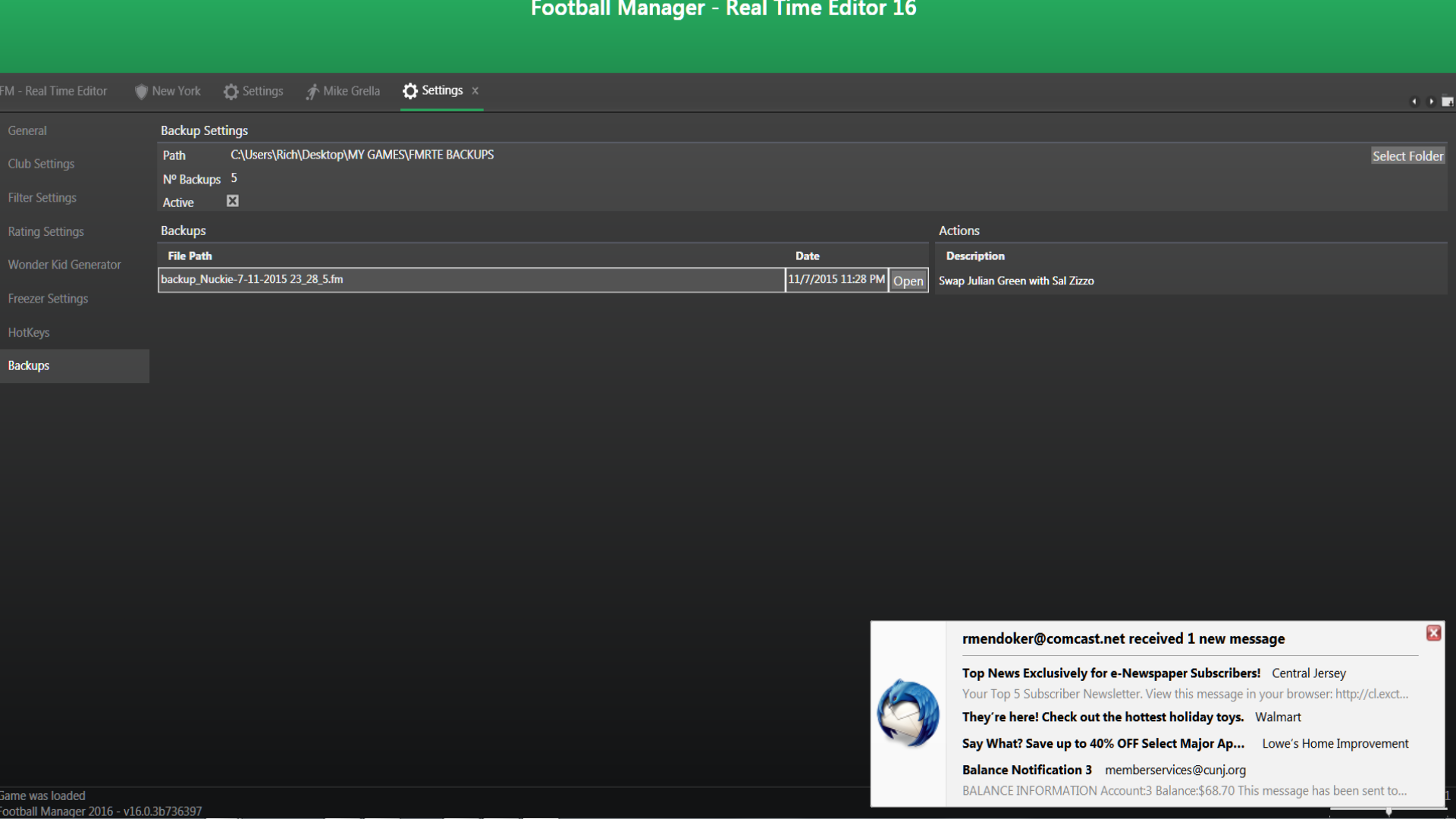Open the tab list window icon
Screen dimensions: 1456x819
(1448, 101)
